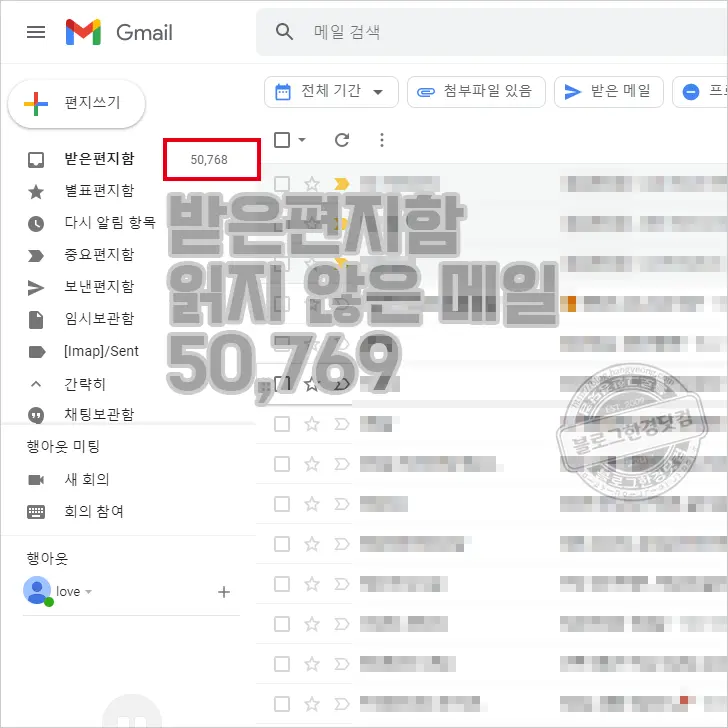Viewport: 728px width, 728px height.
Task: Open 별표편지함 starred folder
Action: coord(98,190)
